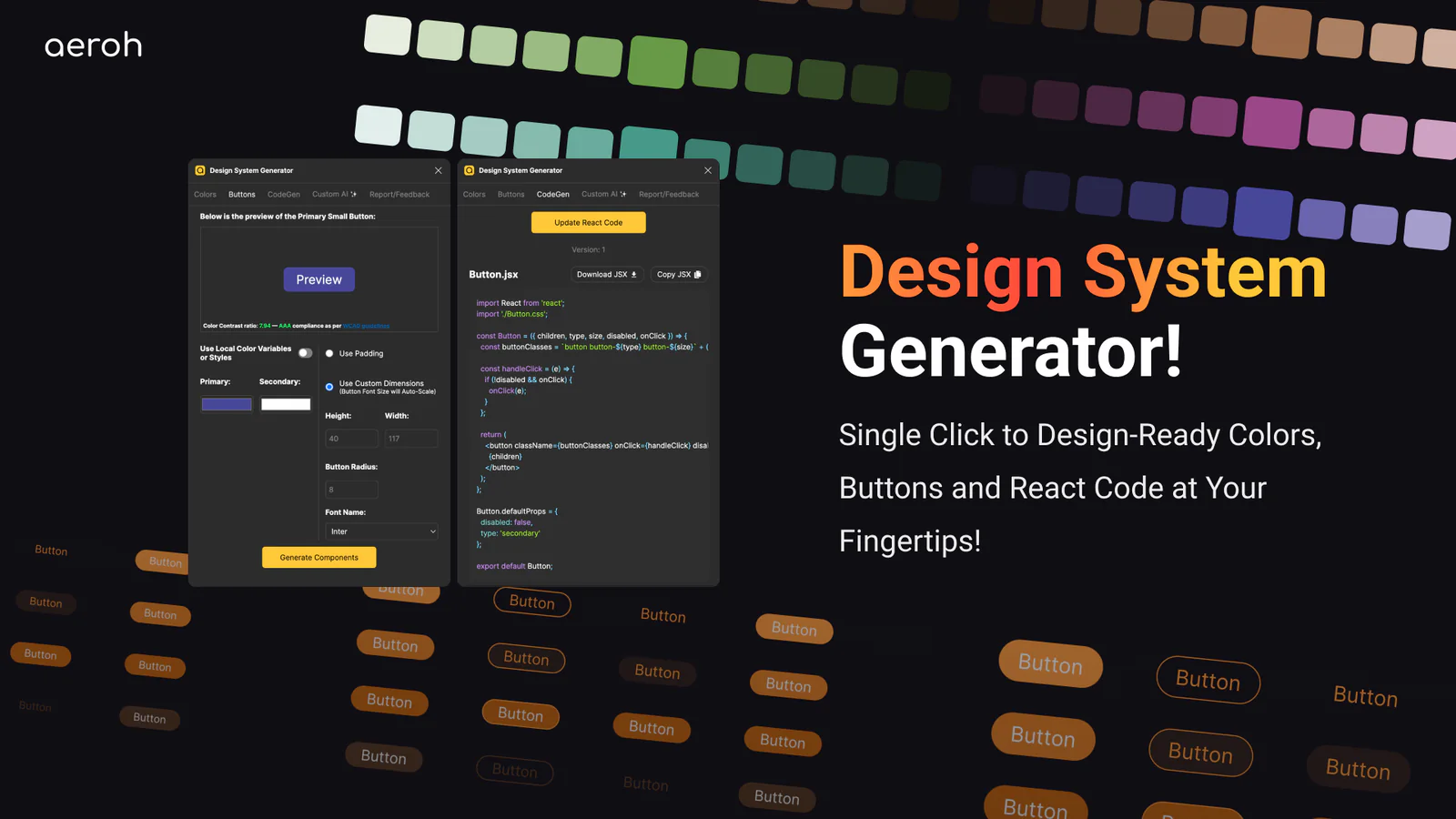This screenshot has height=819, width=1456.
Task: Click the Generate Components button
Action: 319,557
